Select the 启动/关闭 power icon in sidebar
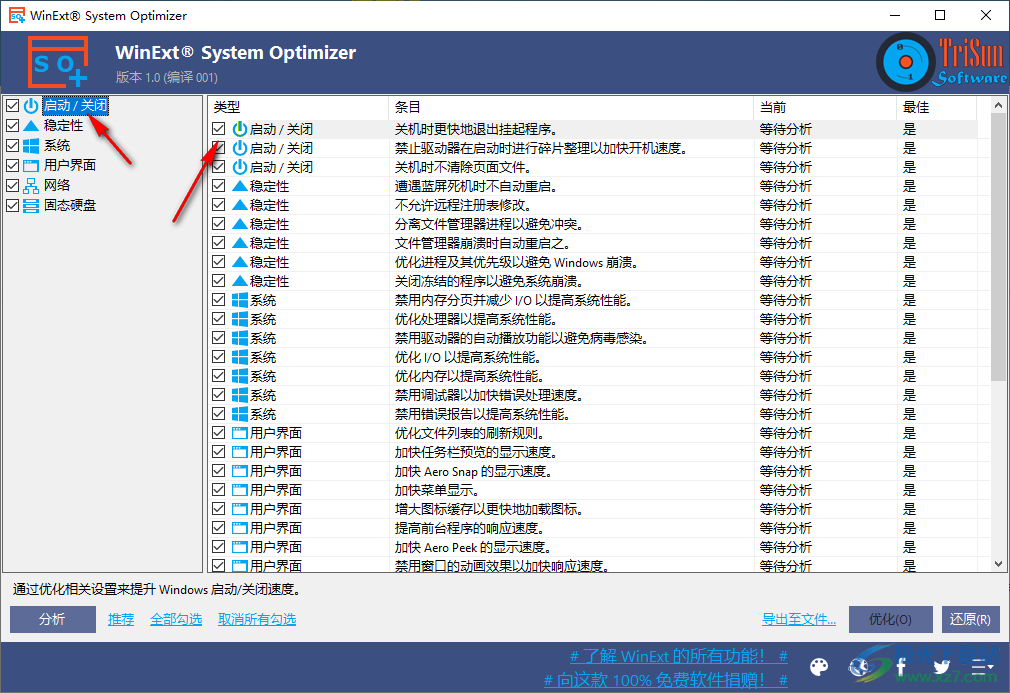Viewport: 1010px width, 693px height. coord(32,106)
